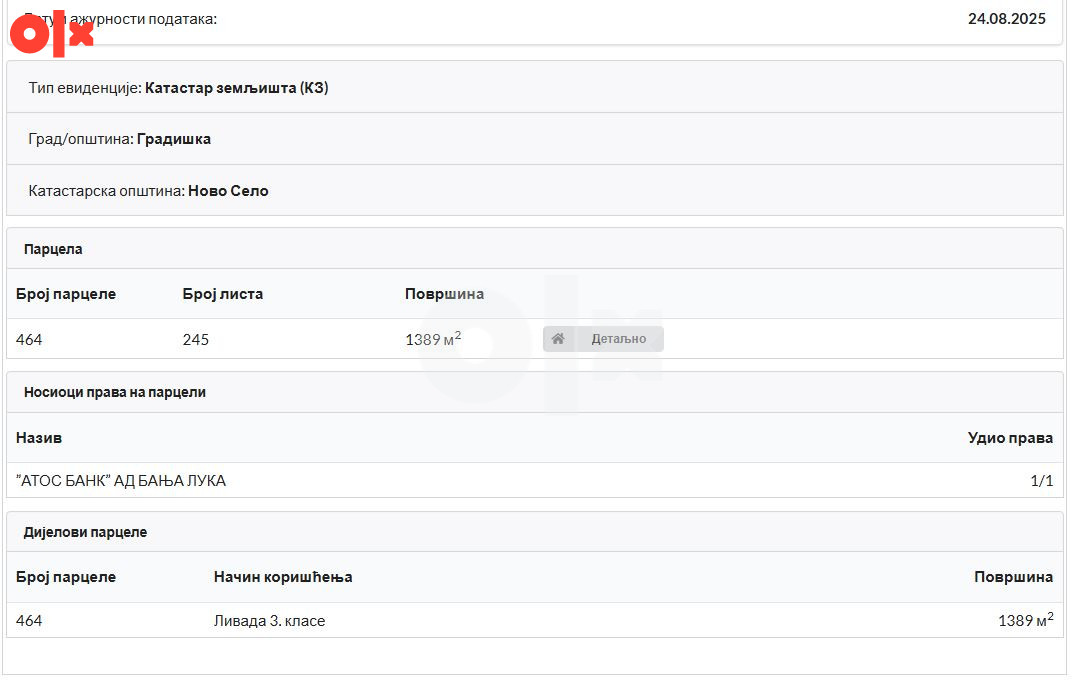Click the Површина header in Дијелови парцеле
1080x691 pixels.
tap(1013, 577)
